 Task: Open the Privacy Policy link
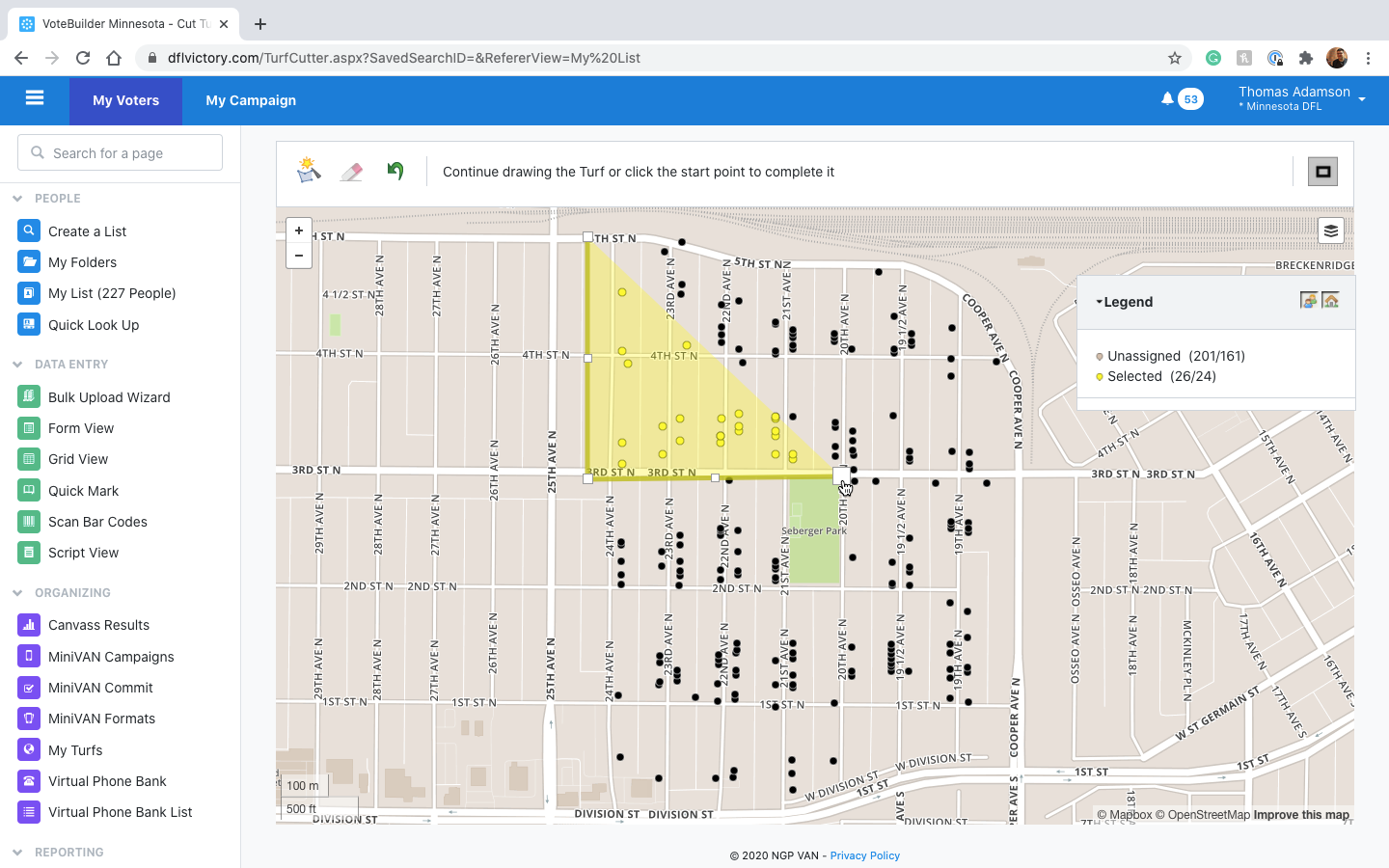pyautogui.click(x=864, y=855)
